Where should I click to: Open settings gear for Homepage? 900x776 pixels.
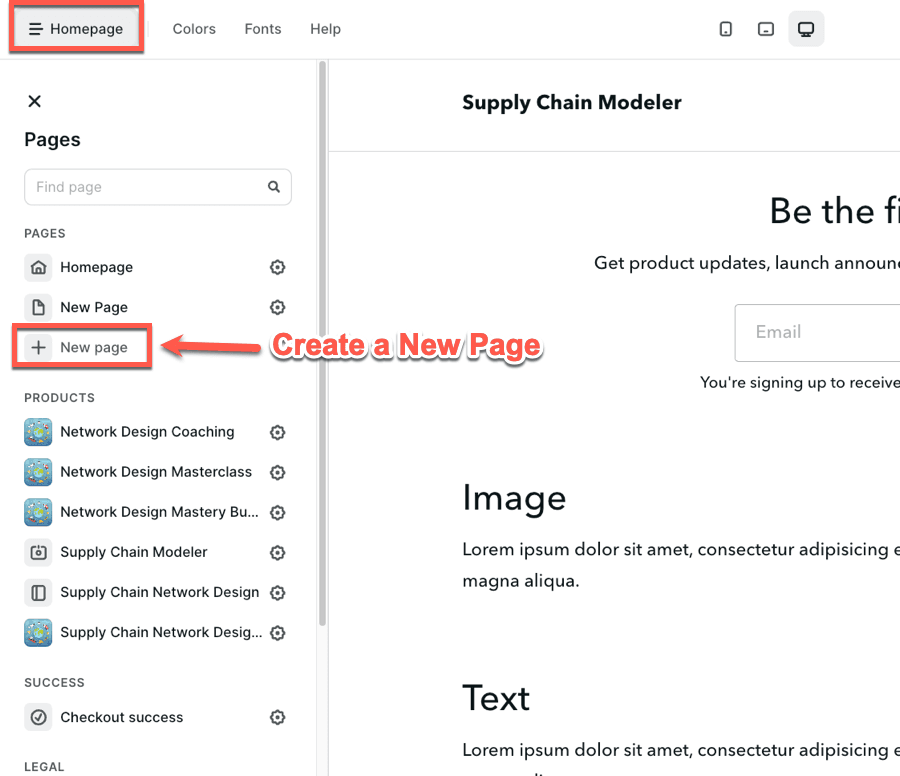(278, 267)
